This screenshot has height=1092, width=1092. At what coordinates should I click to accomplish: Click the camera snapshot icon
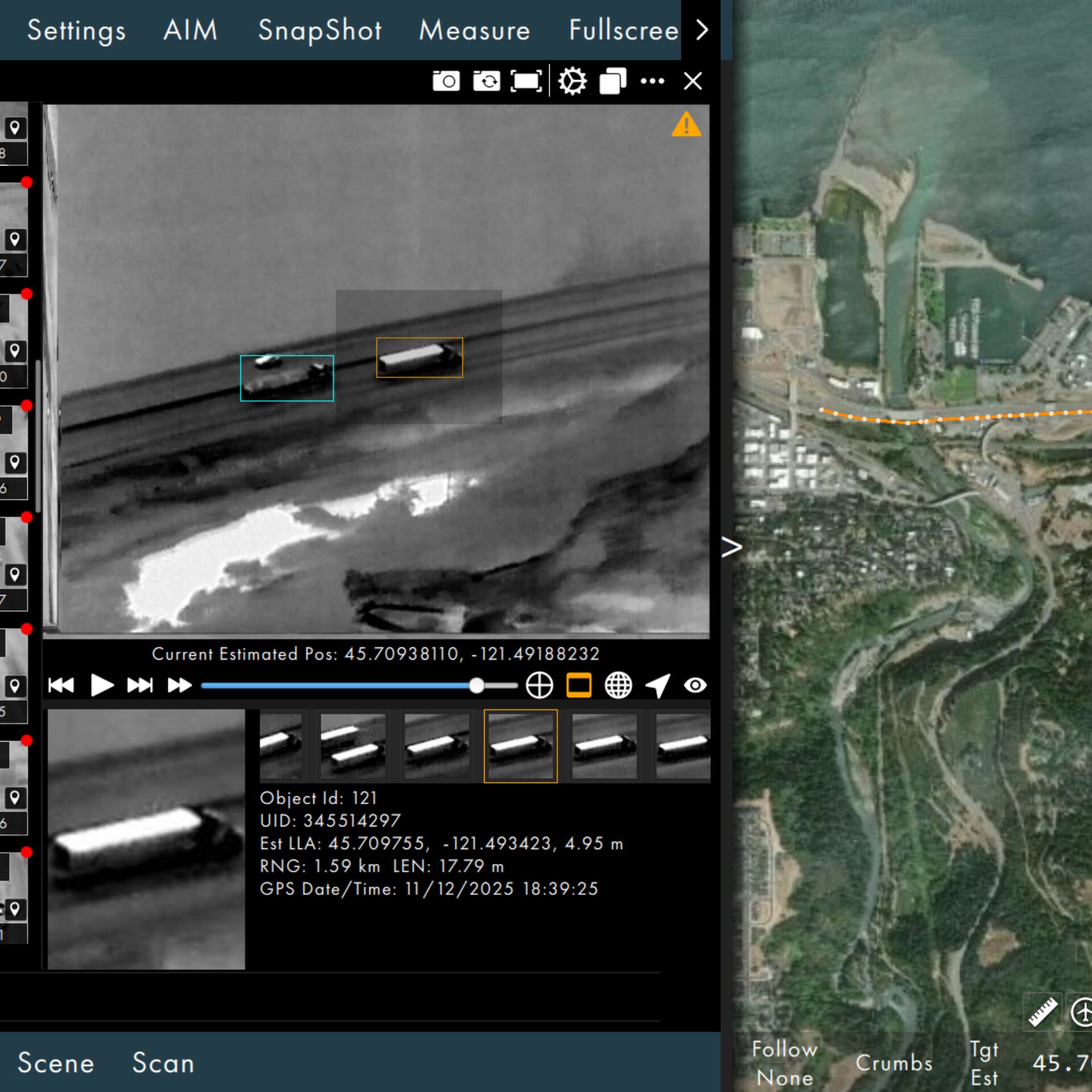(446, 81)
